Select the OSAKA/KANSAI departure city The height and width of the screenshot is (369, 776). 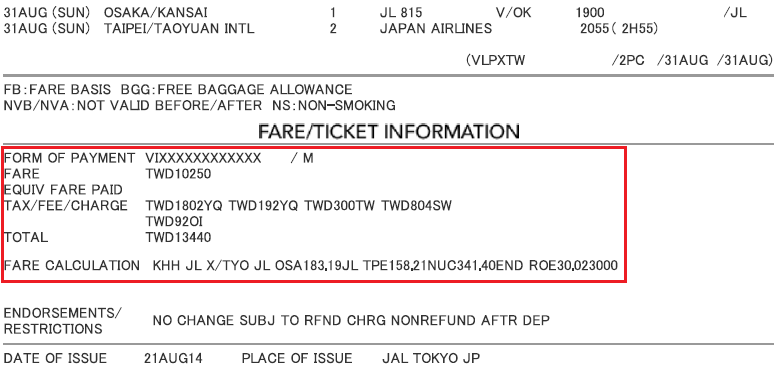click(155, 12)
